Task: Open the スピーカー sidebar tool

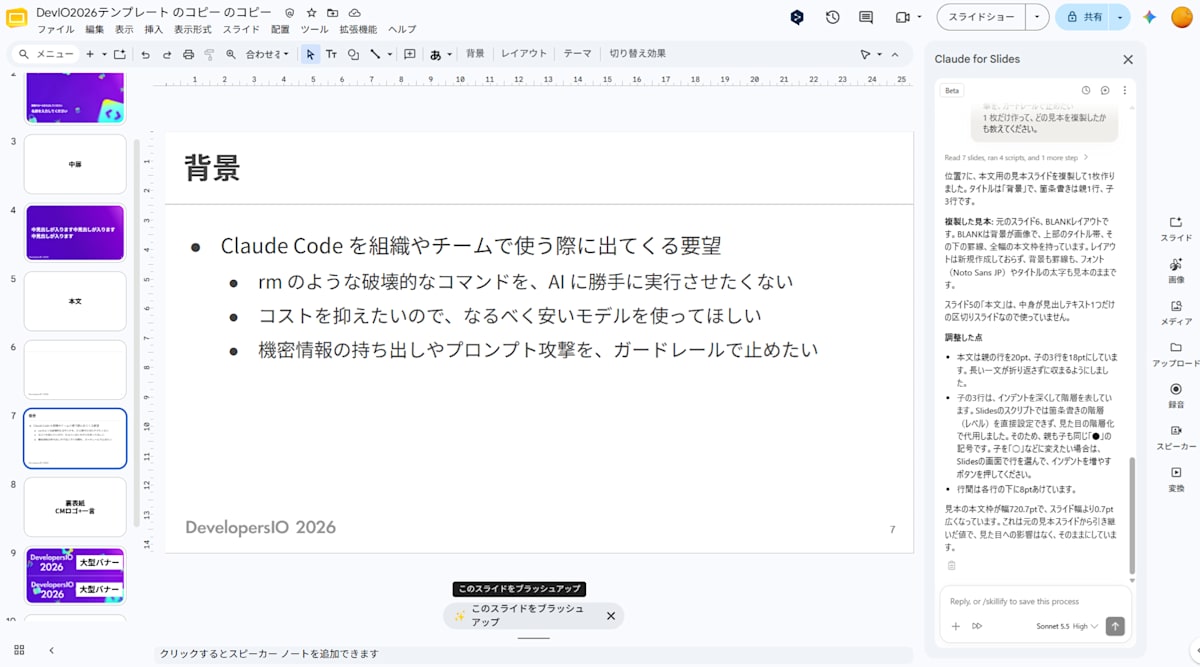Action: (1175, 437)
